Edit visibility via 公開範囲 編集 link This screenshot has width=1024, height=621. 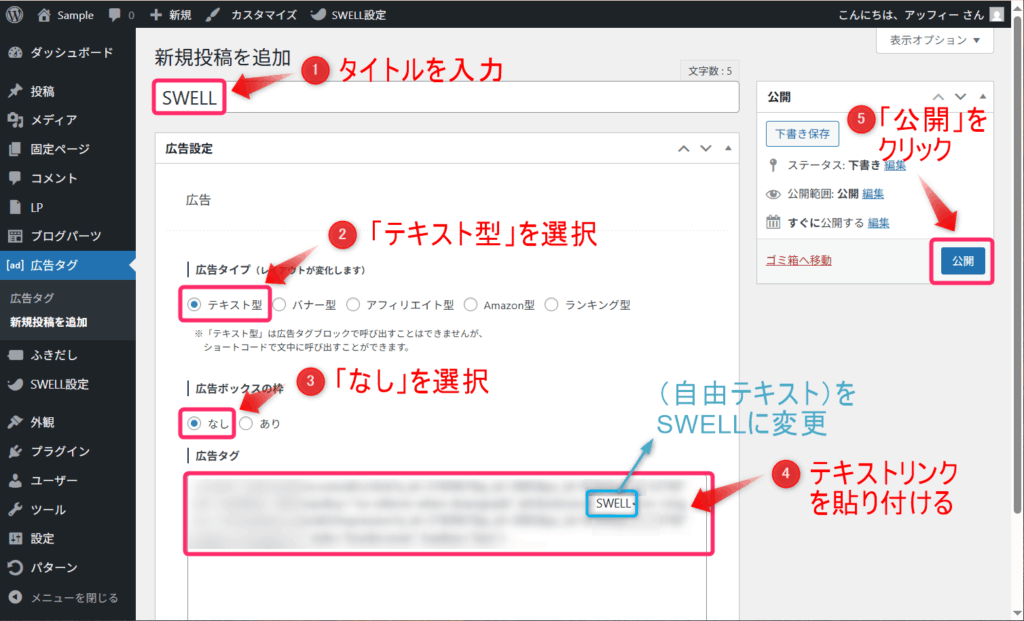pos(872,194)
